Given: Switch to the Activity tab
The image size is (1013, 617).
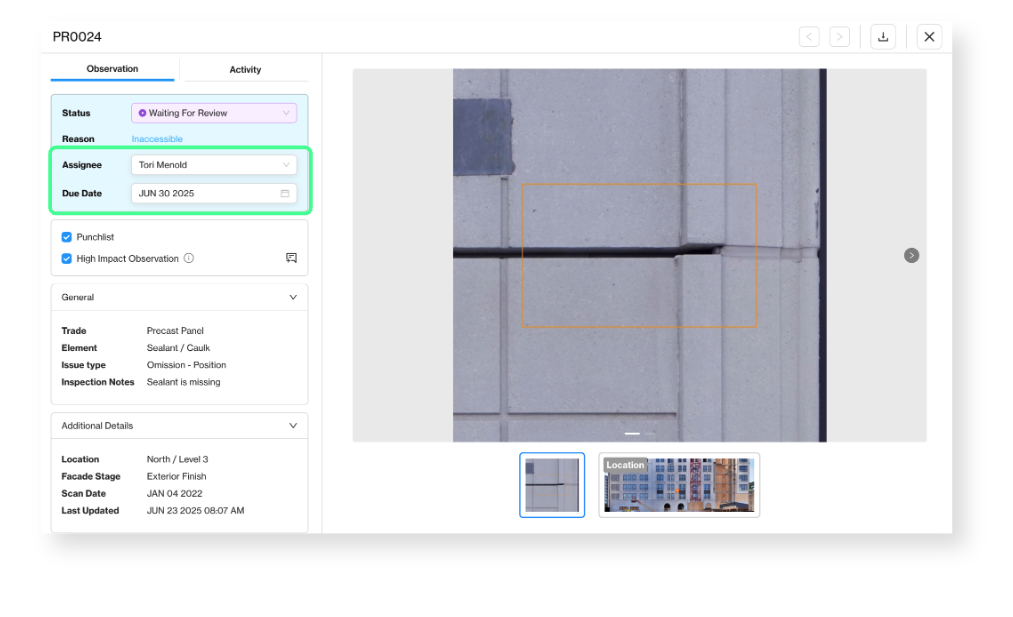Looking at the screenshot, I should click(x=245, y=70).
